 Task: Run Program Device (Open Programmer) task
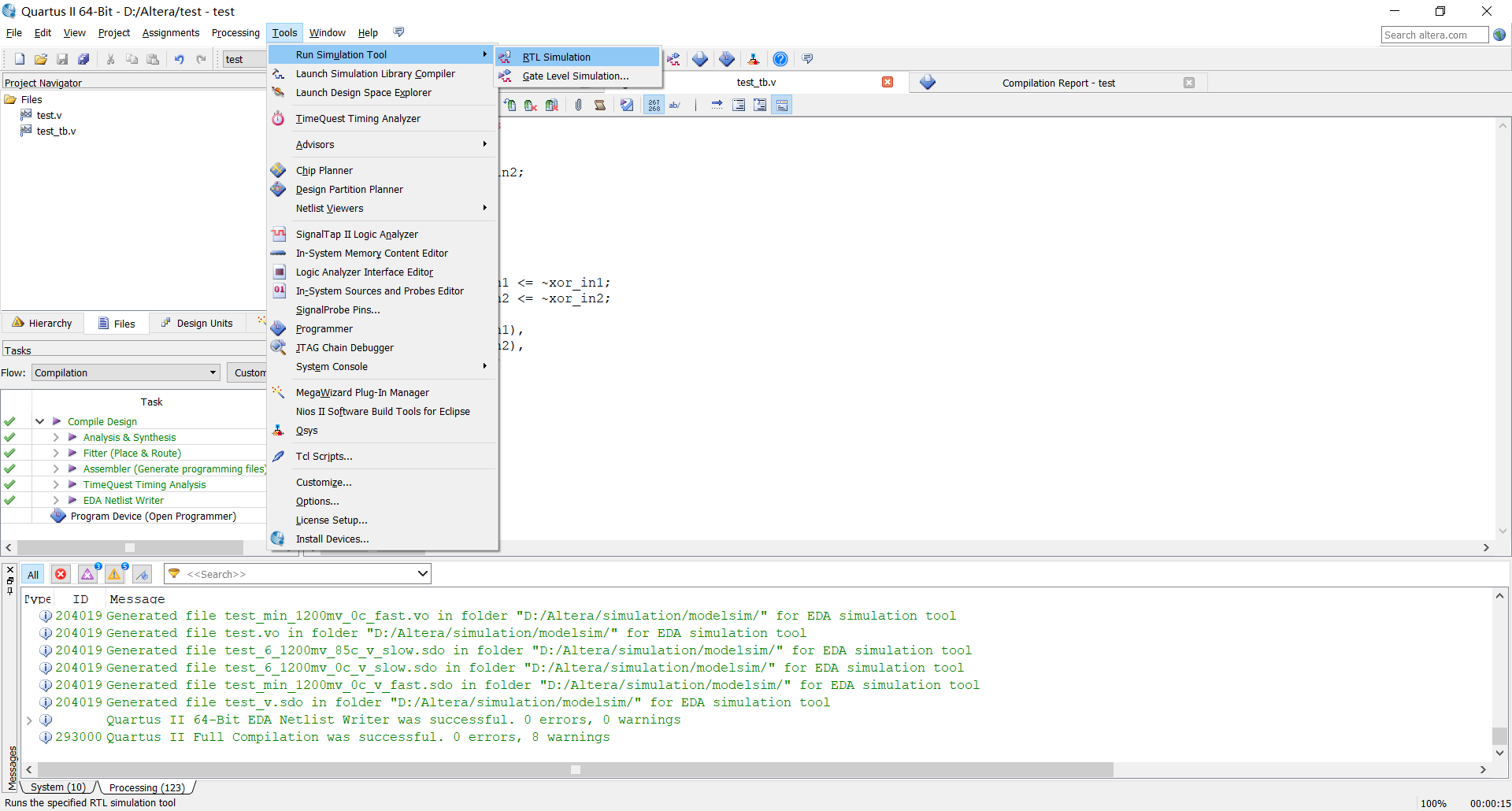point(154,516)
